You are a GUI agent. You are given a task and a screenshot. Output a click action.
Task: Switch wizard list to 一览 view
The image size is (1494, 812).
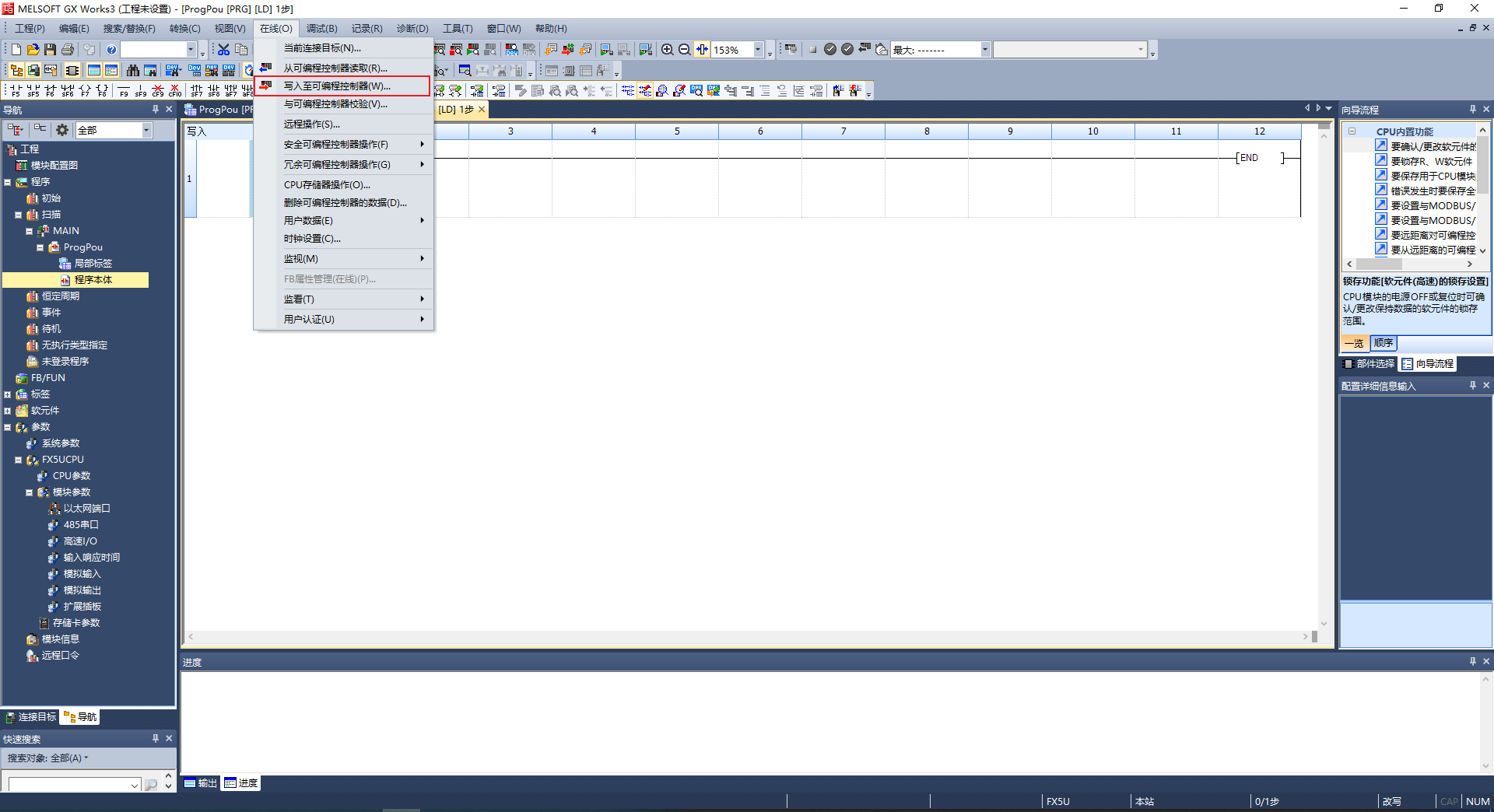click(x=1355, y=343)
